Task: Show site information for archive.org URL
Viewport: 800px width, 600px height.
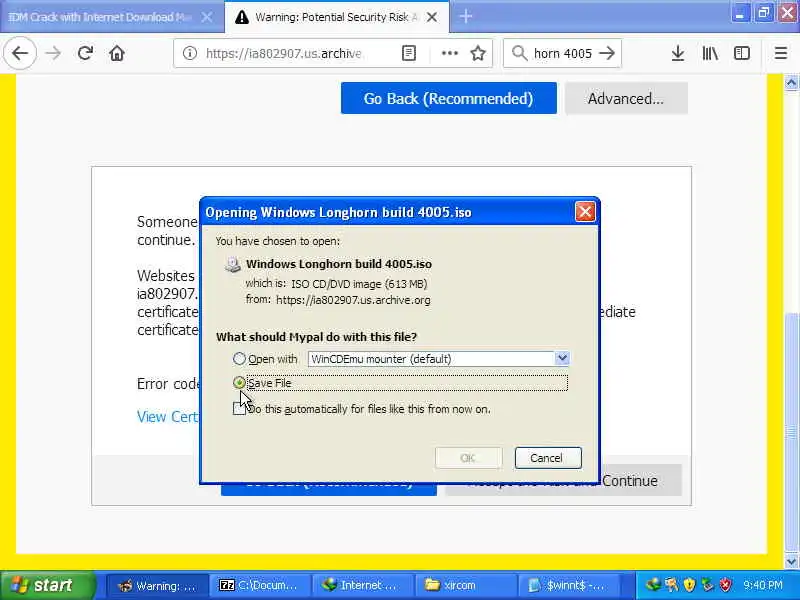Action: [x=190, y=53]
